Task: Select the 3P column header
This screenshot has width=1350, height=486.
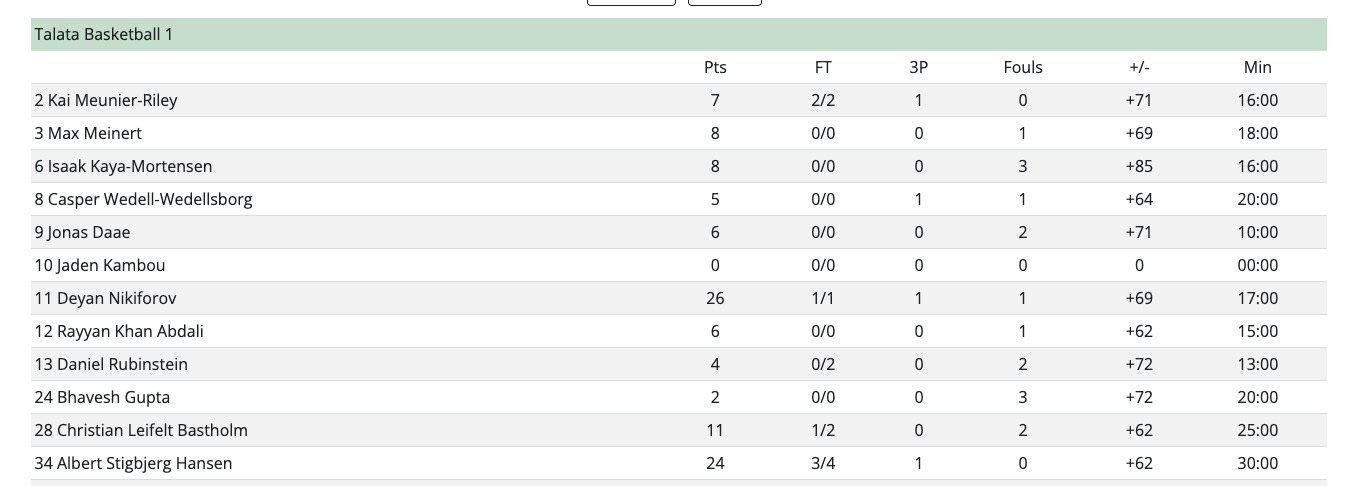Action: 919,67
